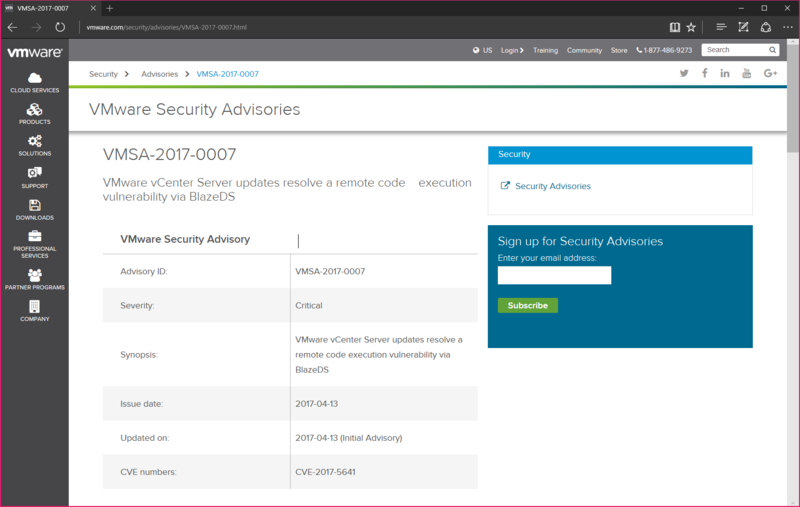Viewport: 800px width, 507px height.
Task: Make a web note icon
Action: (743, 27)
